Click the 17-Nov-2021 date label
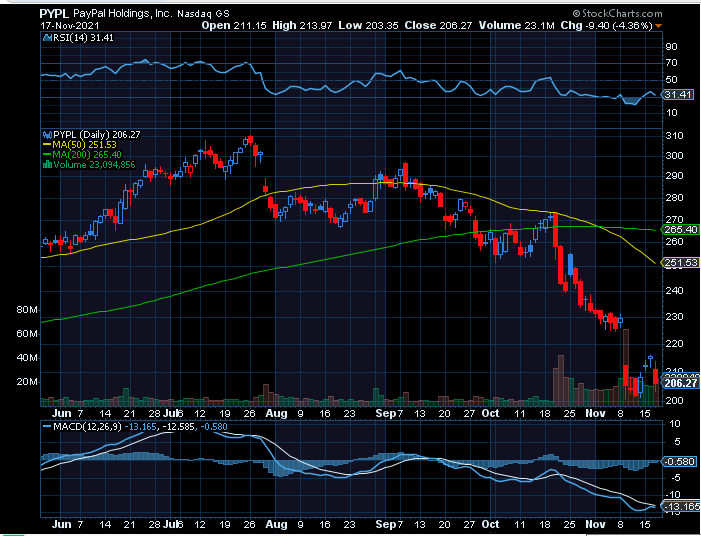The image size is (701, 536). pos(70,26)
